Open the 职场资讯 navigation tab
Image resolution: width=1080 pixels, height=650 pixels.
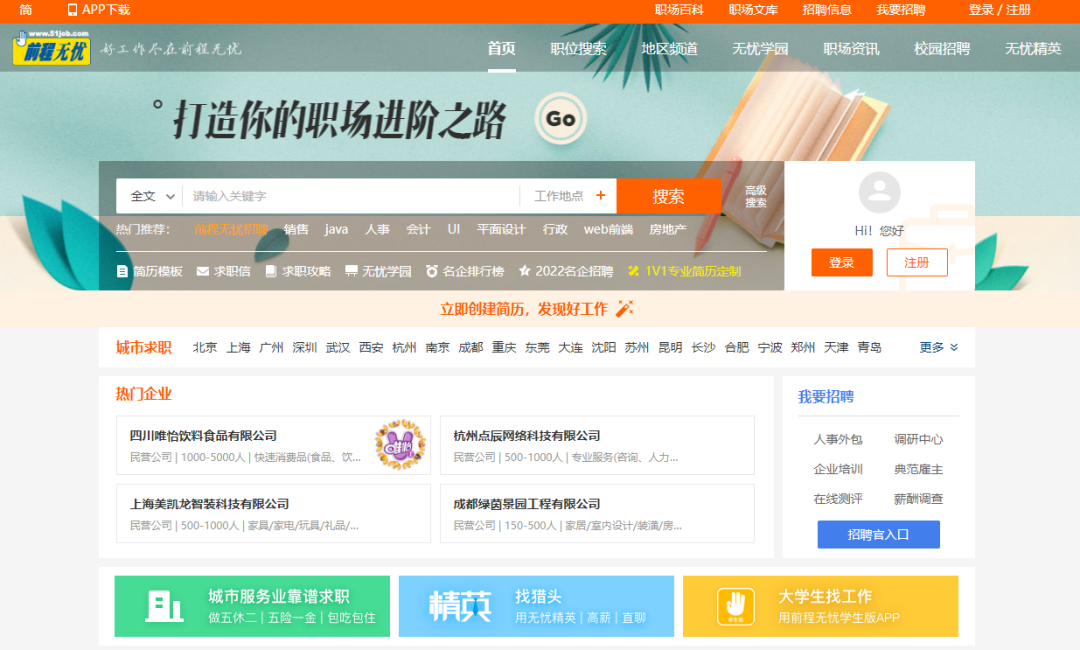(x=851, y=48)
